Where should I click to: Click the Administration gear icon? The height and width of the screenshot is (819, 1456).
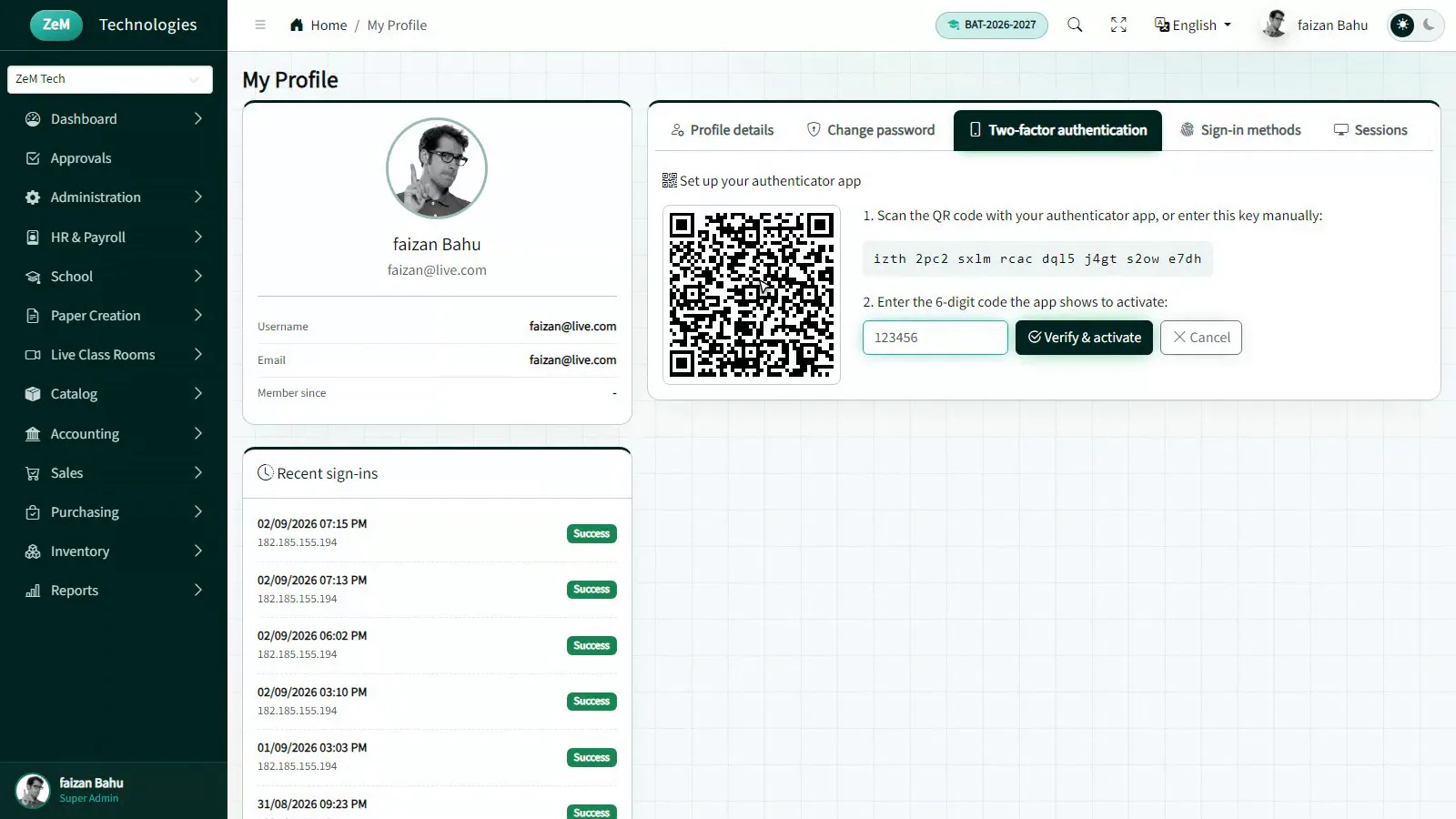33,197
